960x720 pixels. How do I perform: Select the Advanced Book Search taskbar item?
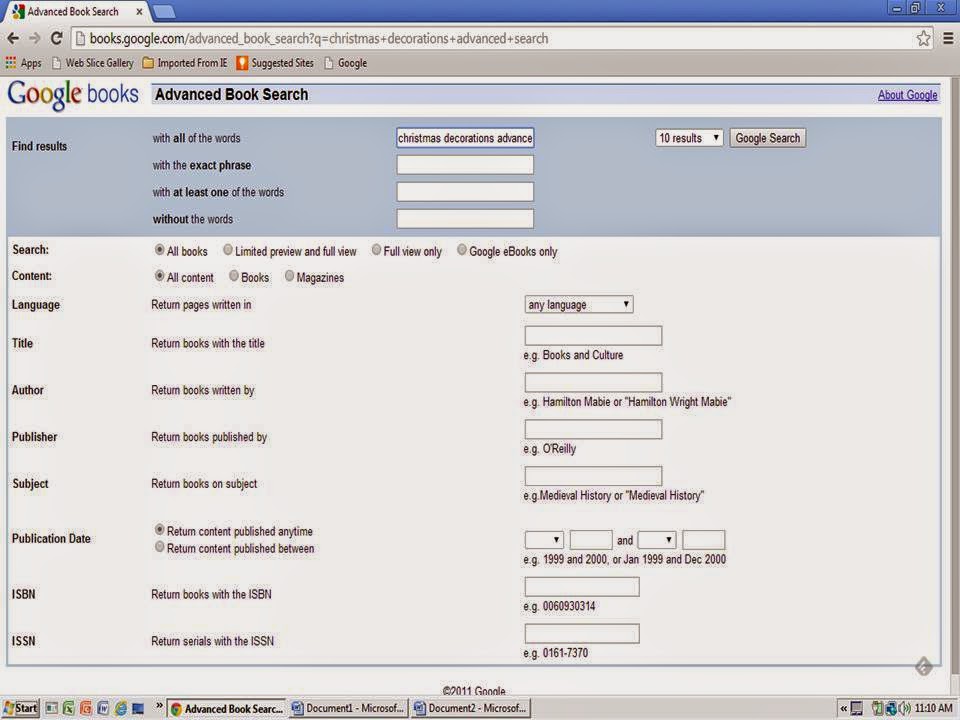[x=227, y=708]
